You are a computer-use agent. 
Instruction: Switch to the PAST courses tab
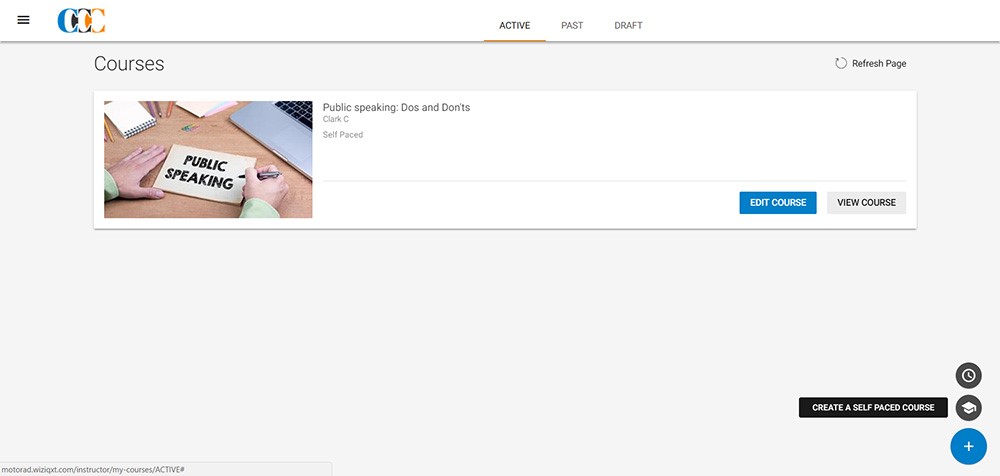click(572, 25)
